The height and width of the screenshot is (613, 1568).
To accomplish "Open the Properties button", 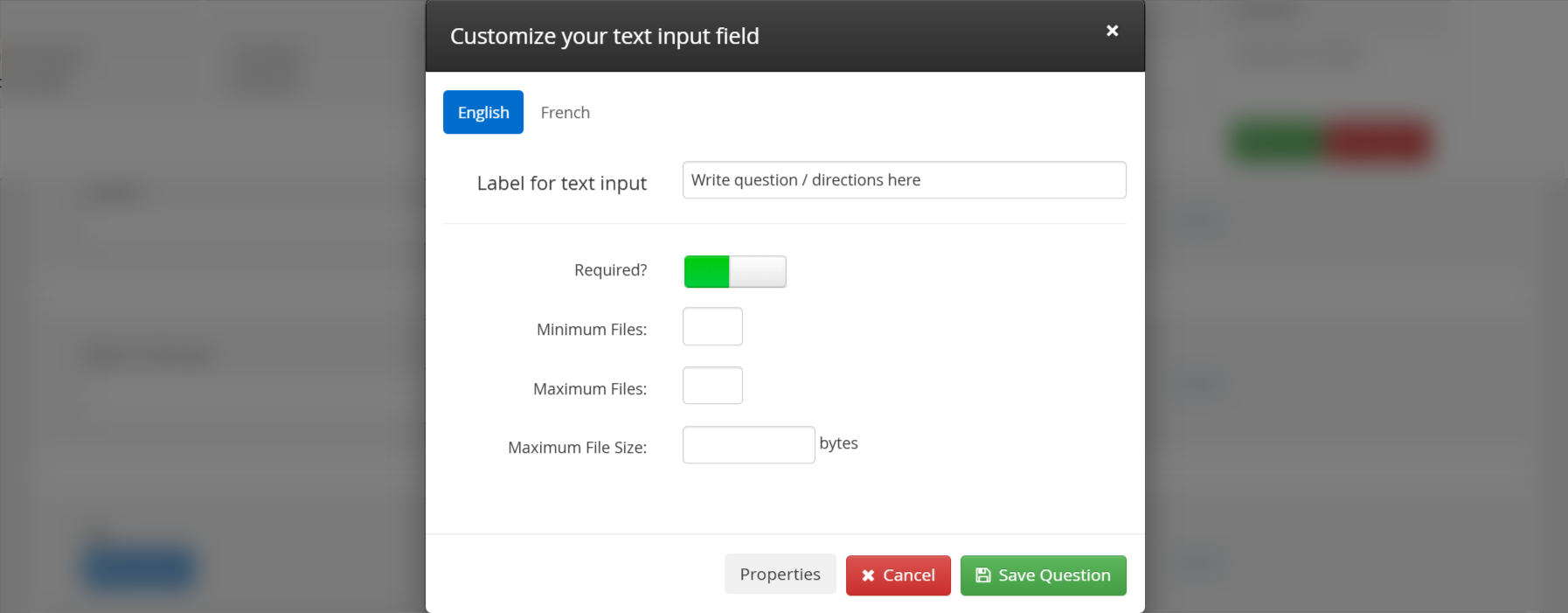I will [x=780, y=575].
